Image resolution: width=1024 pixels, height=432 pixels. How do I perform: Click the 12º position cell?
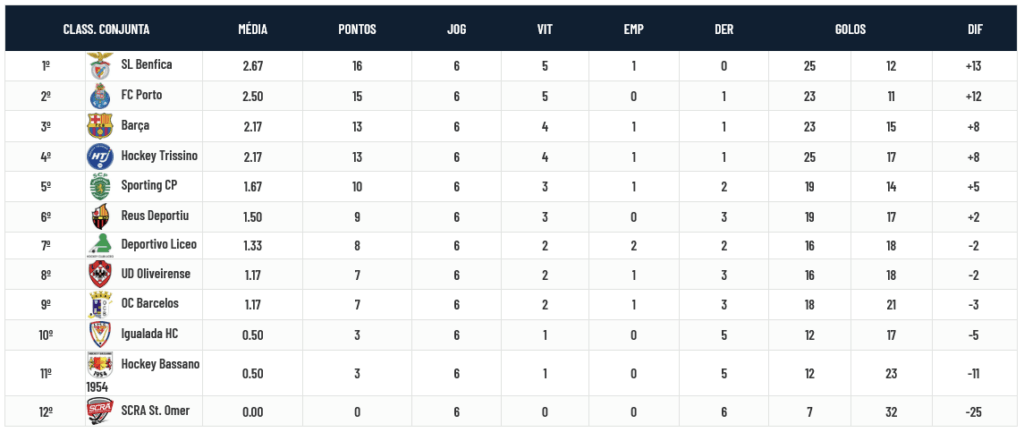(x=46, y=411)
